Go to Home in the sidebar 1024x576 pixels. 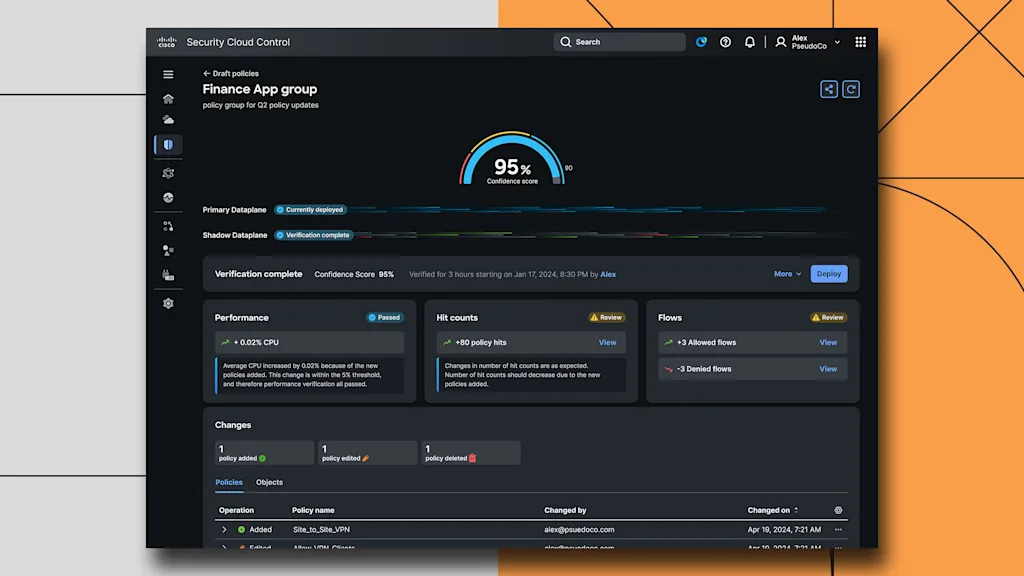168,98
